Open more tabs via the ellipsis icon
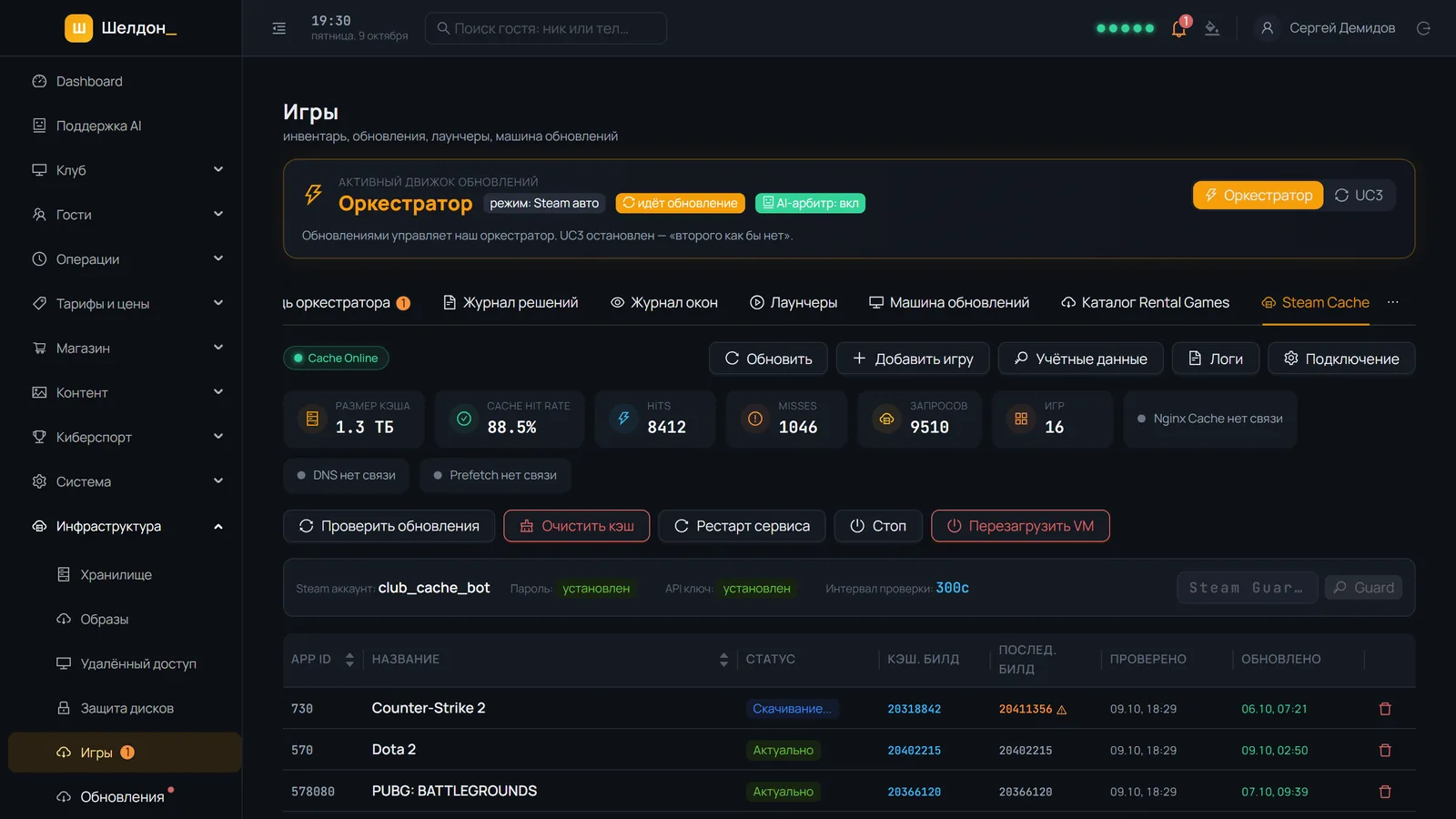 [1392, 302]
